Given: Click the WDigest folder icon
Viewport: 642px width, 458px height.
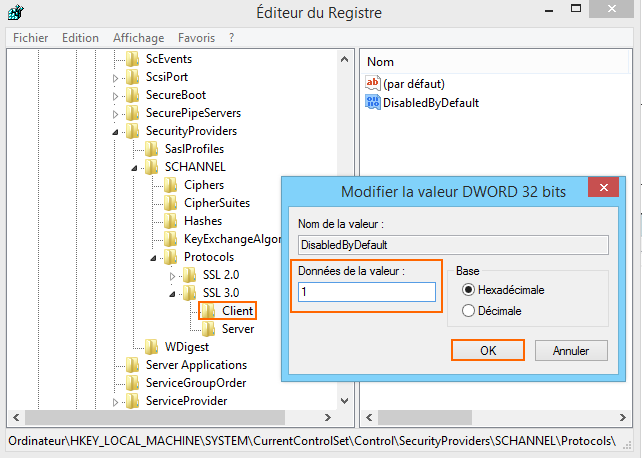Looking at the screenshot, I should (151, 347).
